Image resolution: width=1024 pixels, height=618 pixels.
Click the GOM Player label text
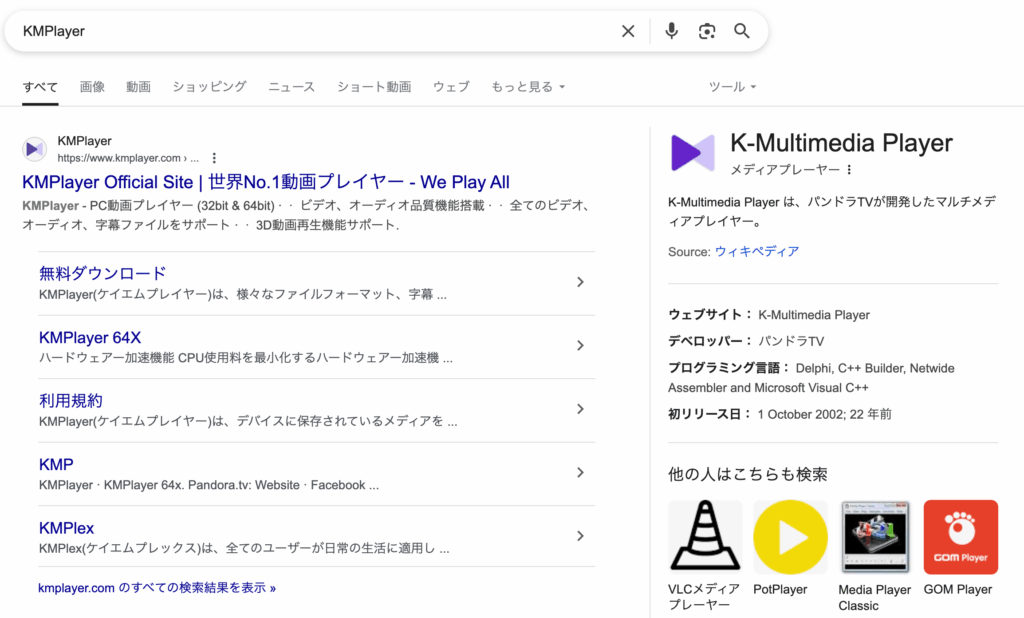click(957, 589)
